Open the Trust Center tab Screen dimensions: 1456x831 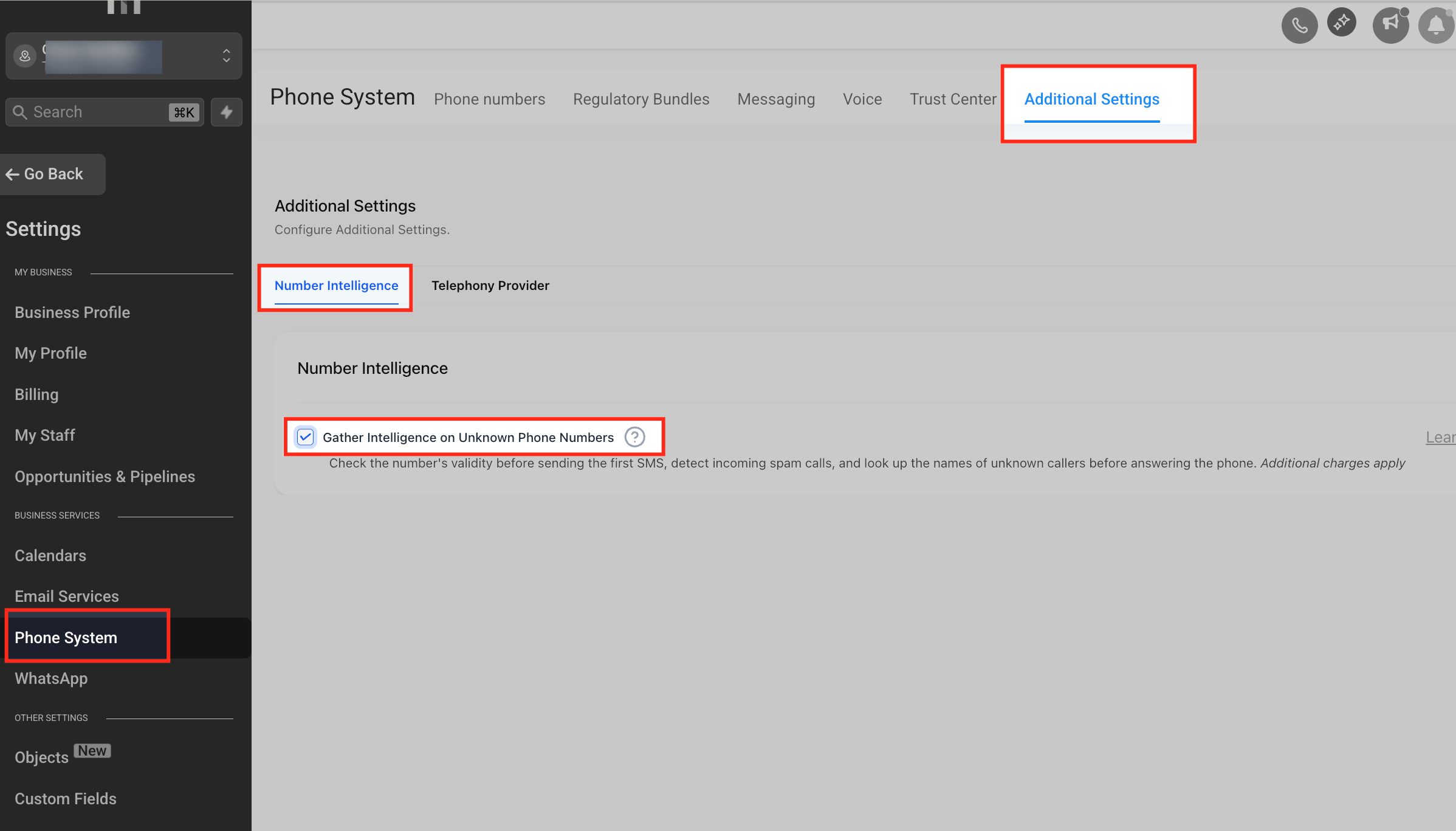point(952,99)
